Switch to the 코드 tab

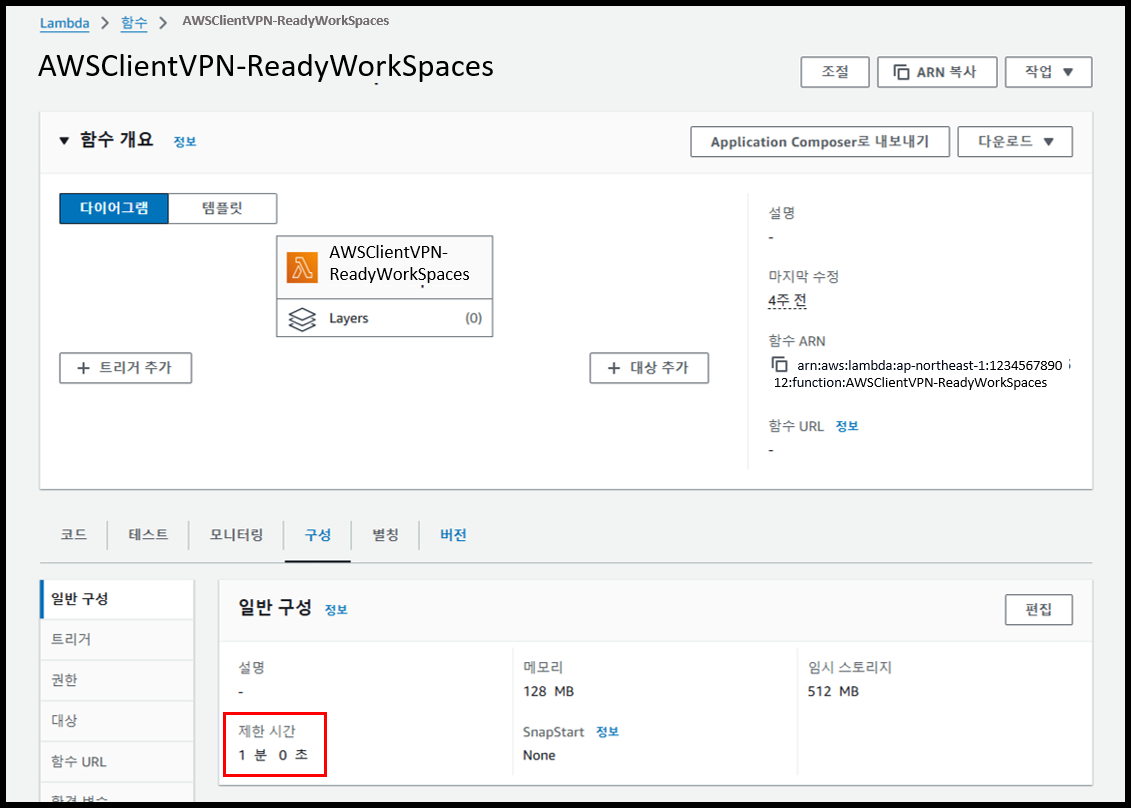(x=74, y=535)
